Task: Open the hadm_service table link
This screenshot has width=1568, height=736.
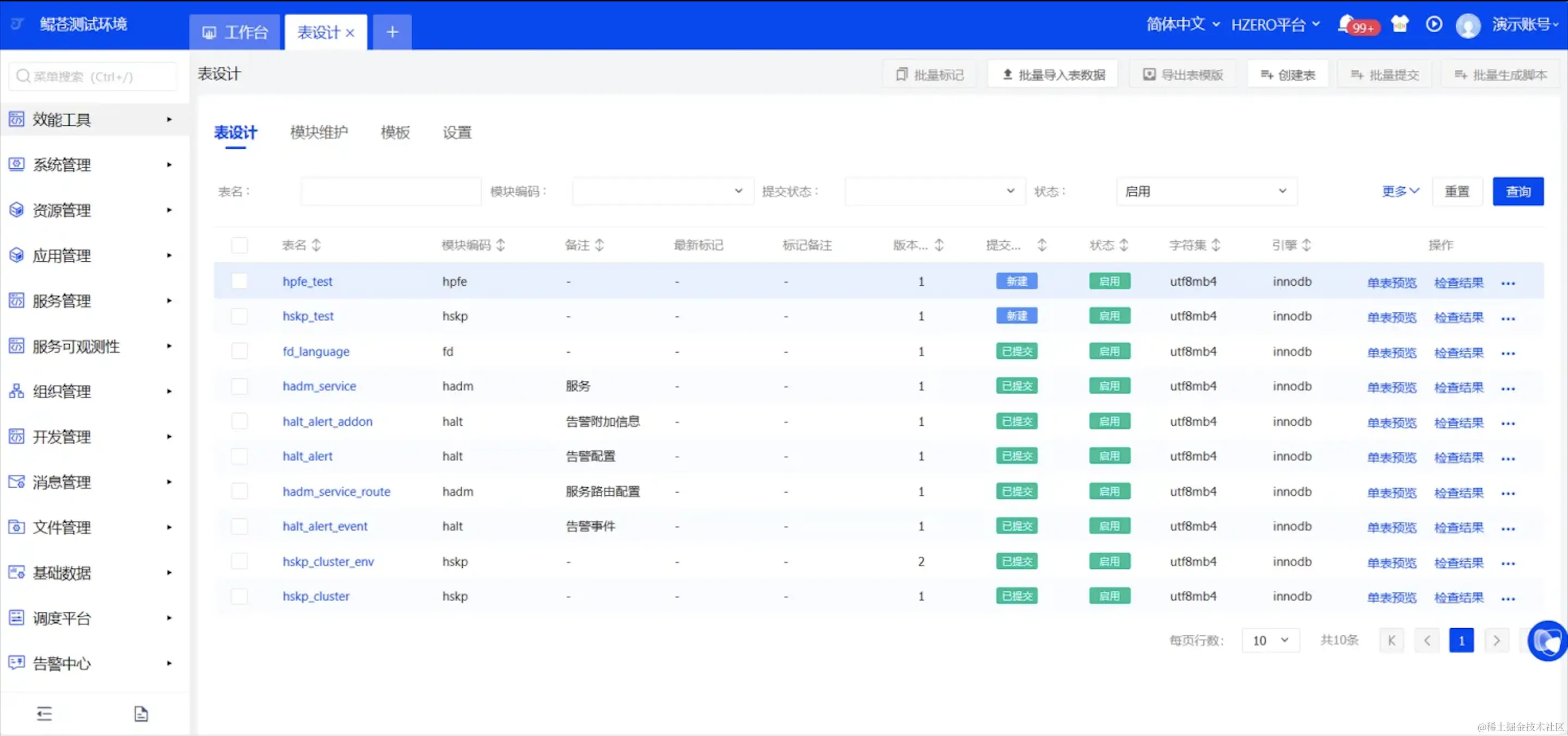Action: tap(319, 386)
